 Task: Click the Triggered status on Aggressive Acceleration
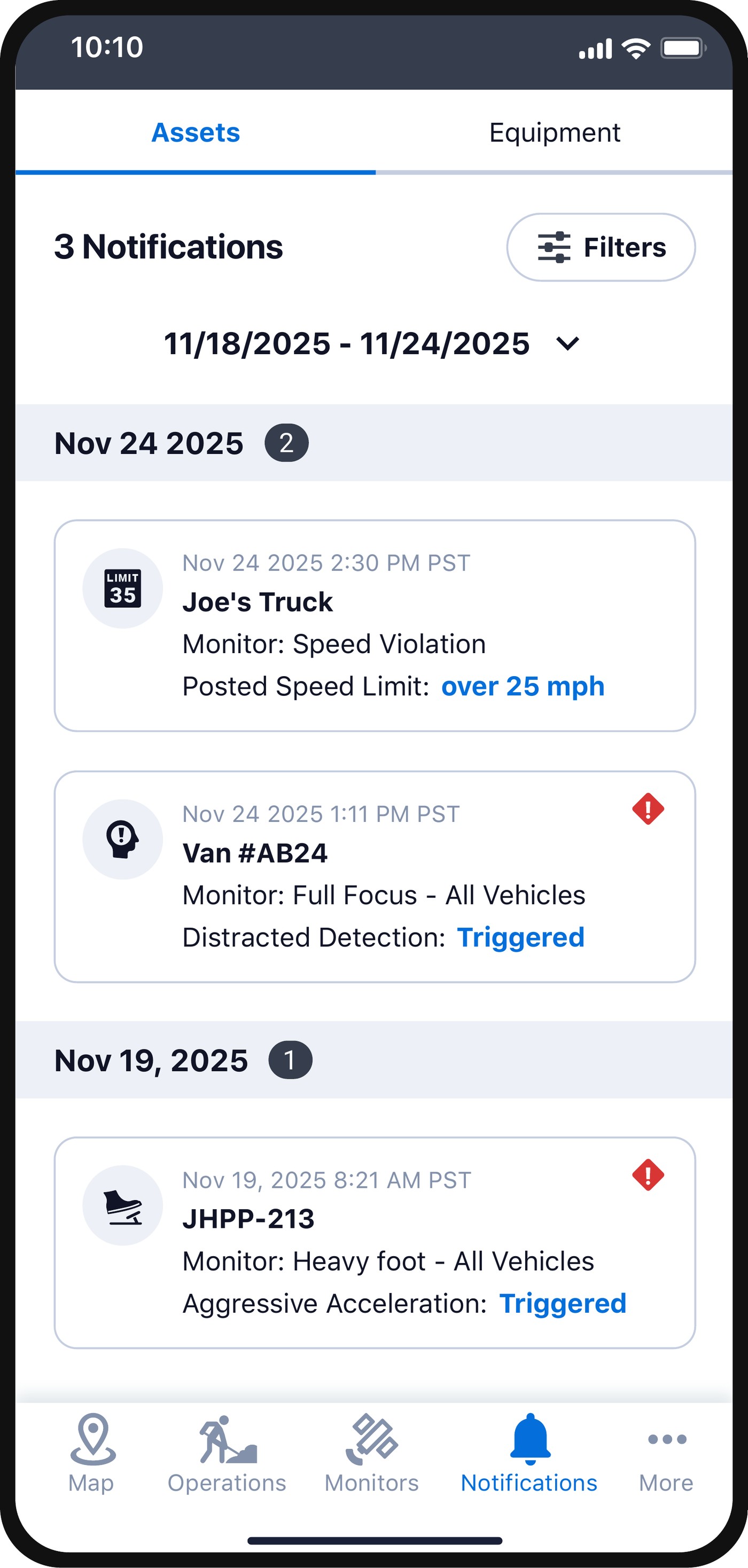tap(563, 1303)
